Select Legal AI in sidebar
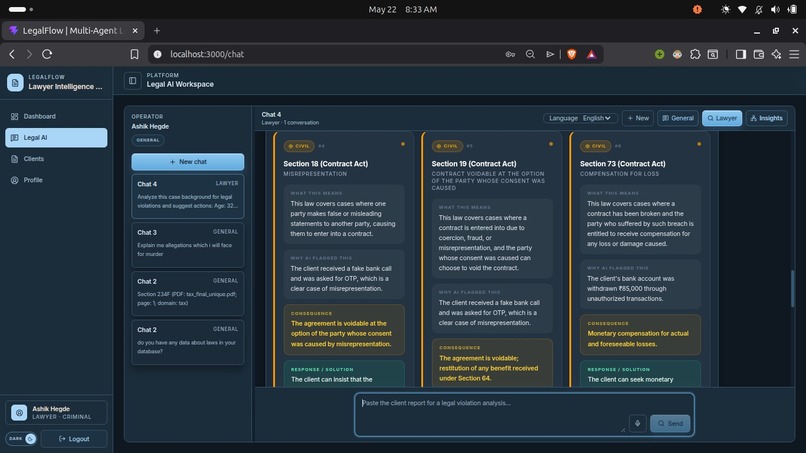The image size is (806, 453). point(56,138)
